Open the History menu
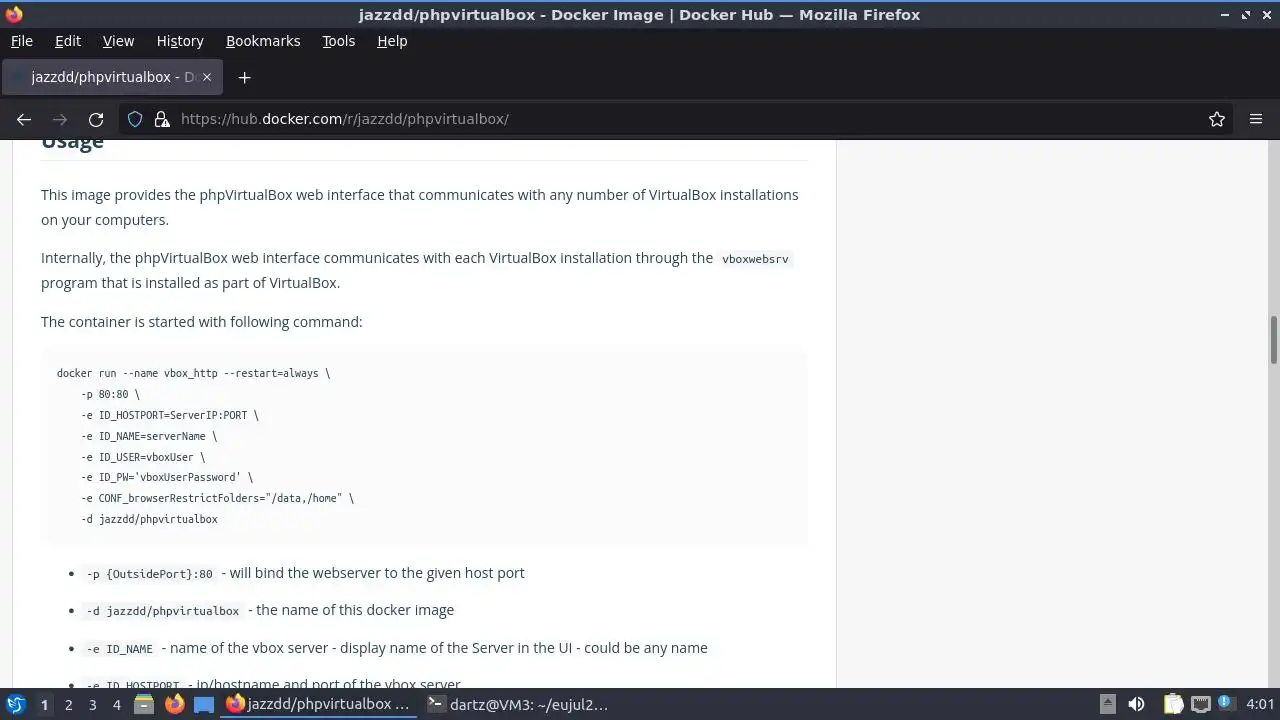The width and height of the screenshot is (1280, 720). 180,41
